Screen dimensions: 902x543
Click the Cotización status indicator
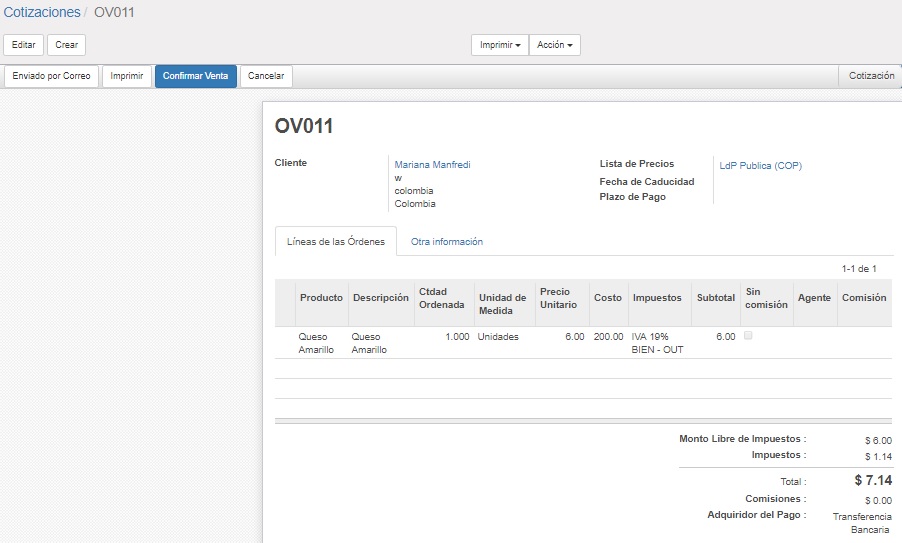870,76
